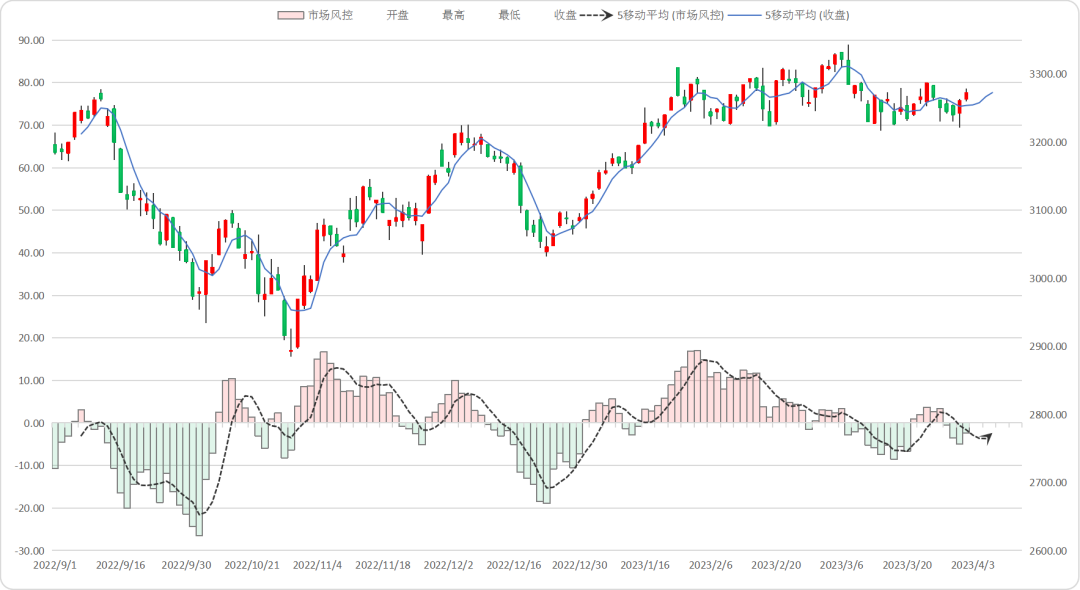Click left axis label 80.00
This screenshot has height=590, width=1080.
click(31, 83)
